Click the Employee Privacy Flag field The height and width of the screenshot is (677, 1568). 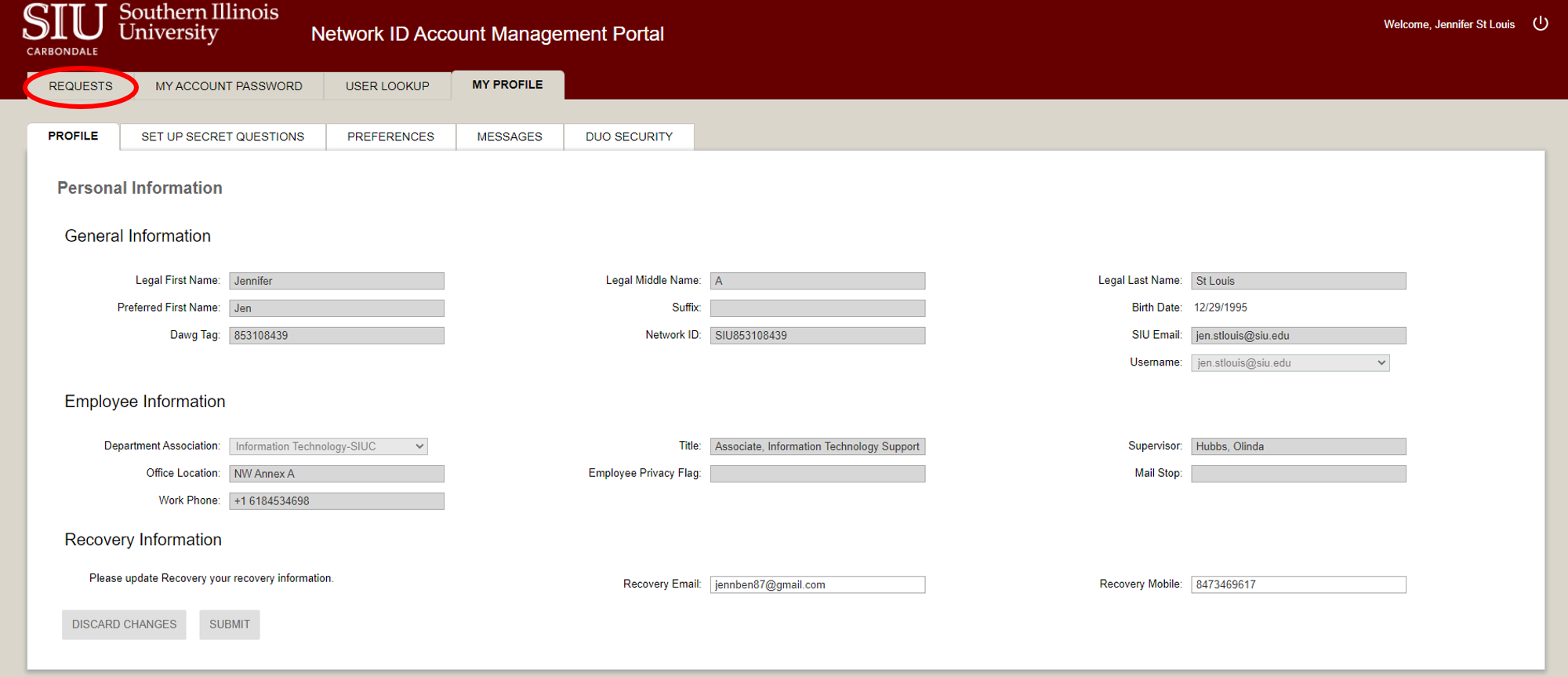tap(818, 474)
